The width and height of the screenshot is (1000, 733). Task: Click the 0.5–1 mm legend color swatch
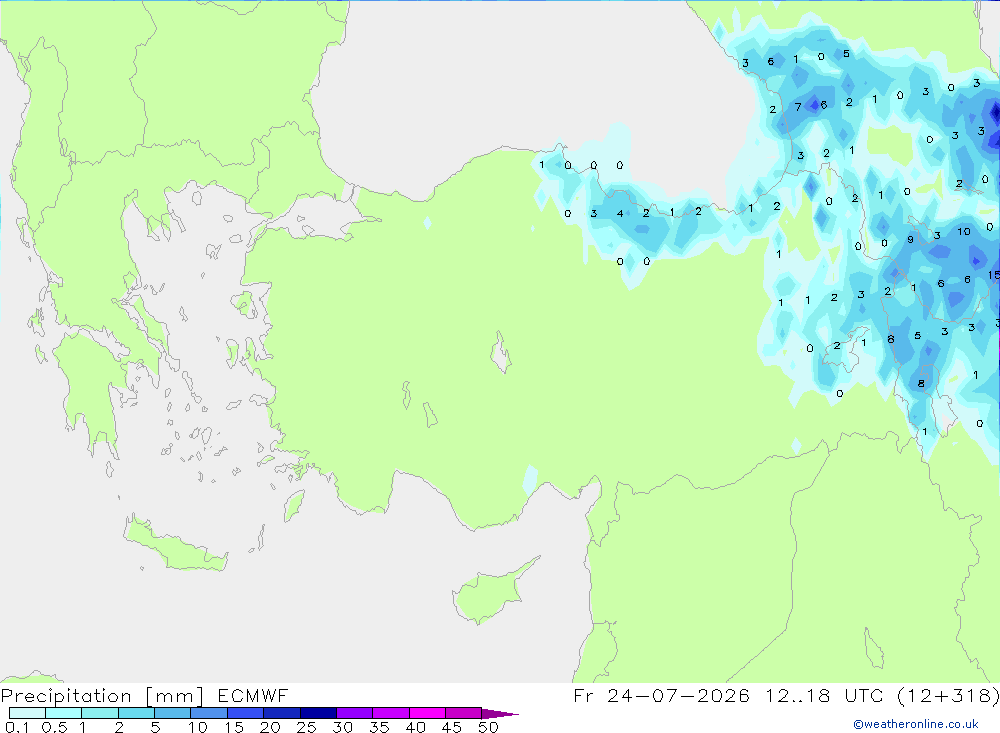tap(64, 713)
